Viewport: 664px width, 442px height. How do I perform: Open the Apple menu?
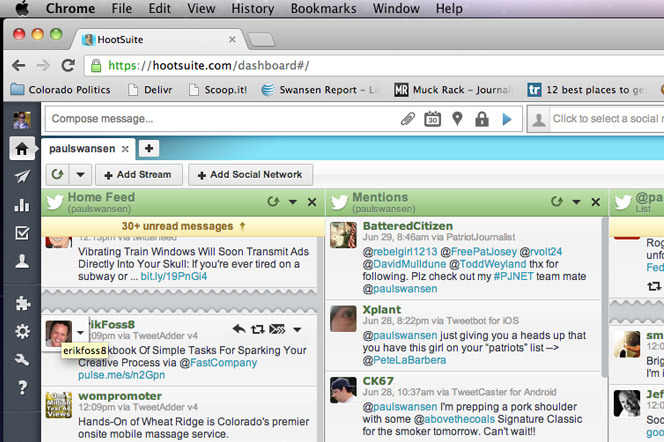coord(22,8)
